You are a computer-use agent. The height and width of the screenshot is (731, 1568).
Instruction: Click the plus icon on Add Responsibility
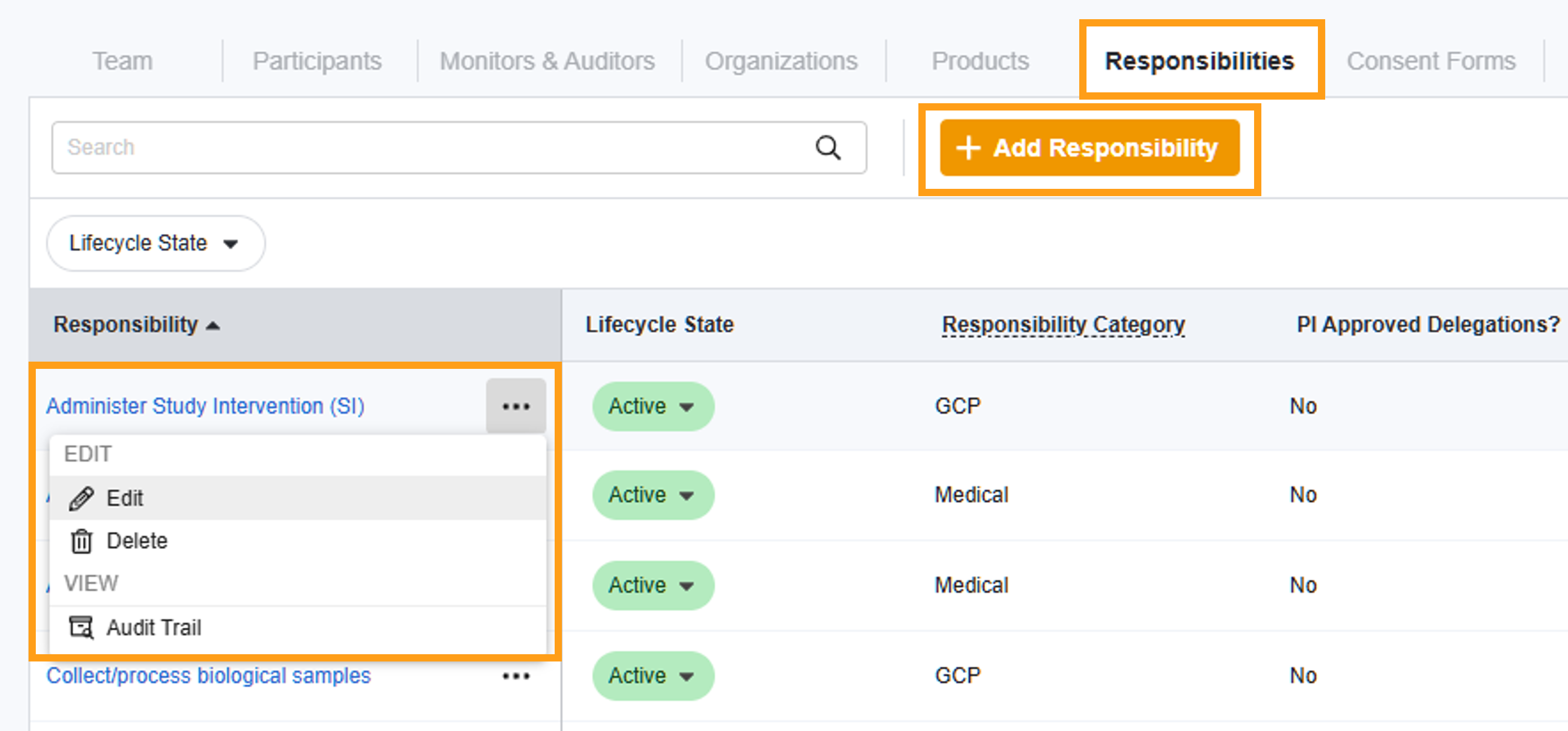968,148
